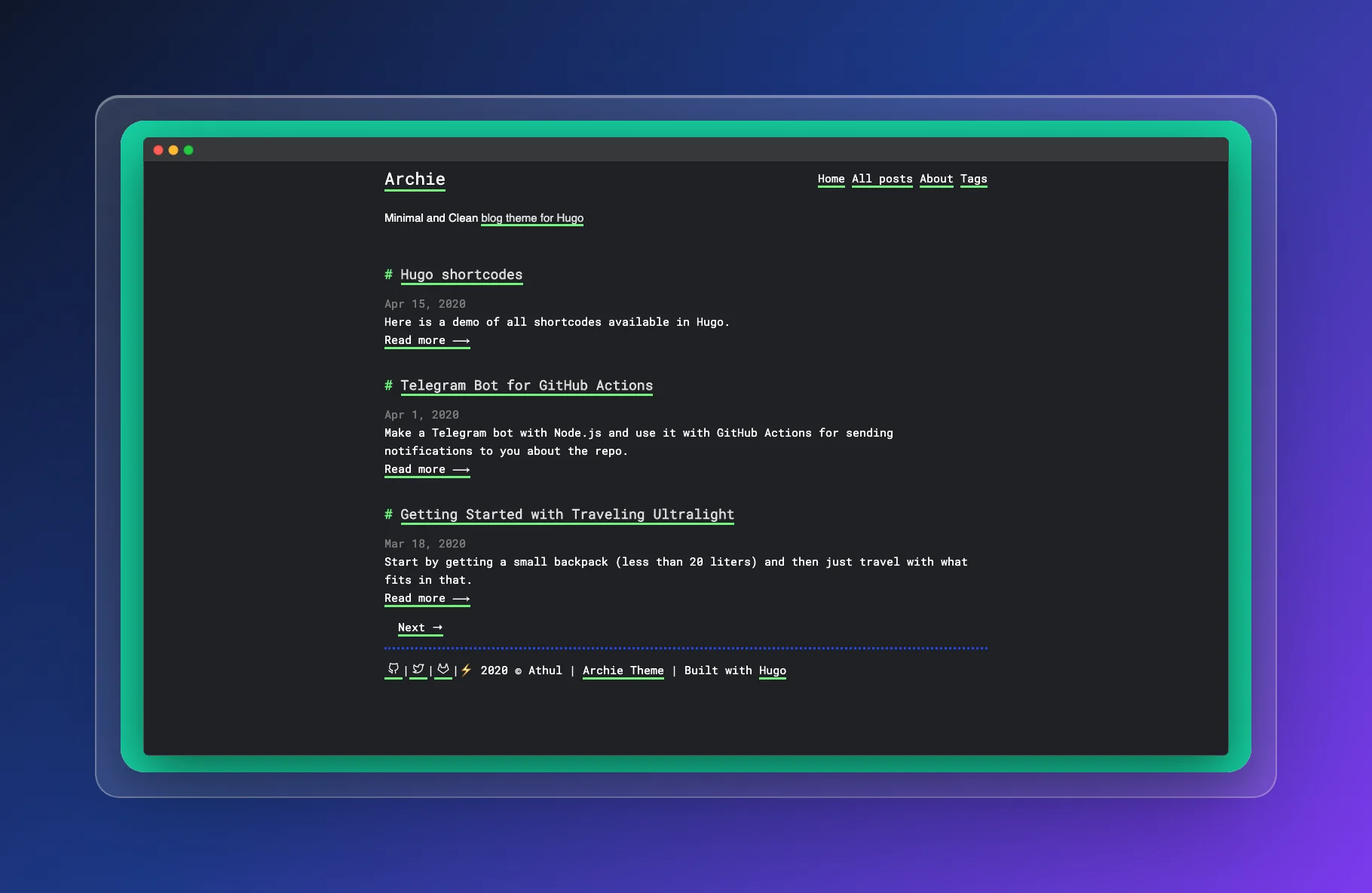Open the GitHub icon link in footer
Screen dimensions: 1372x893
tap(394, 669)
